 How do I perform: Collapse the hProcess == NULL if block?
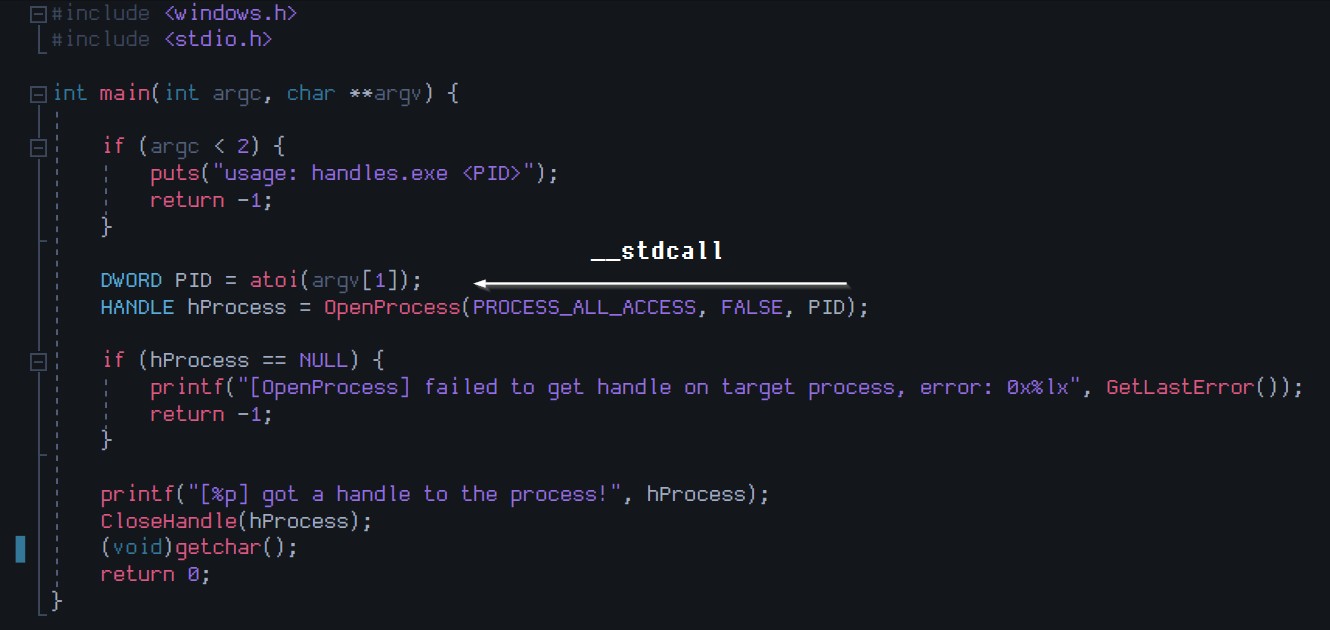38,361
